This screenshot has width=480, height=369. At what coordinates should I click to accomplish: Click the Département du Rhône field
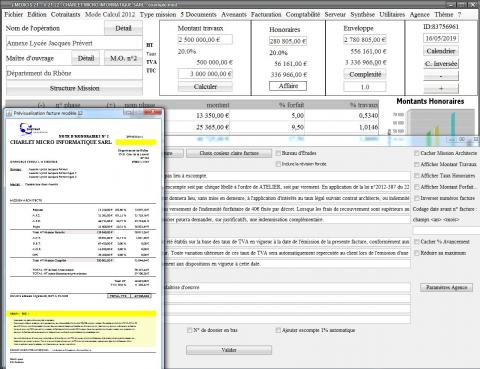click(x=74, y=73)
